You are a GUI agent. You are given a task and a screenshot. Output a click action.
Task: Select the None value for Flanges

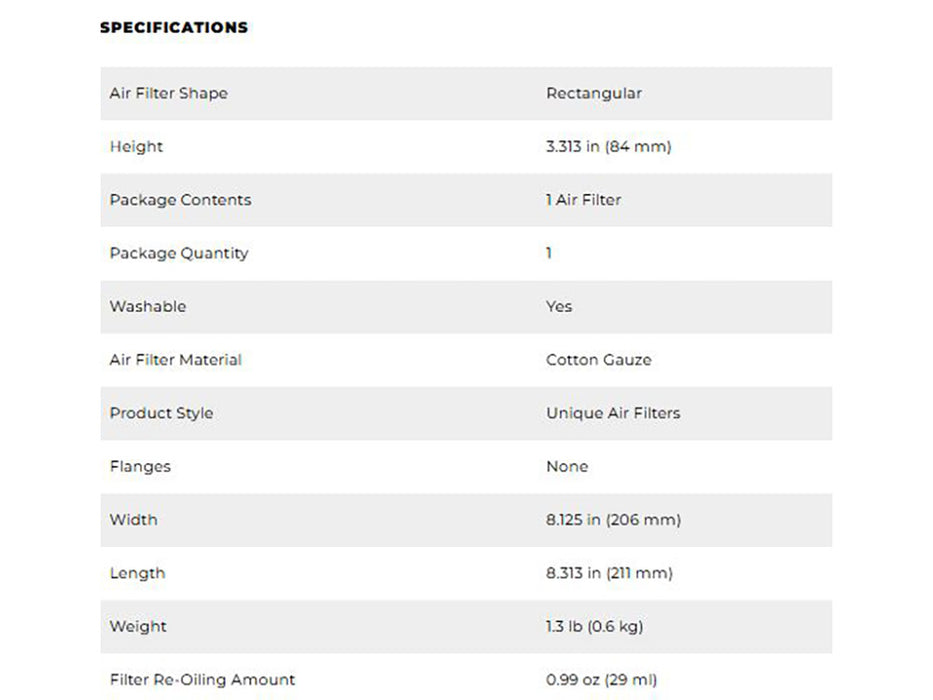[567, 467]
